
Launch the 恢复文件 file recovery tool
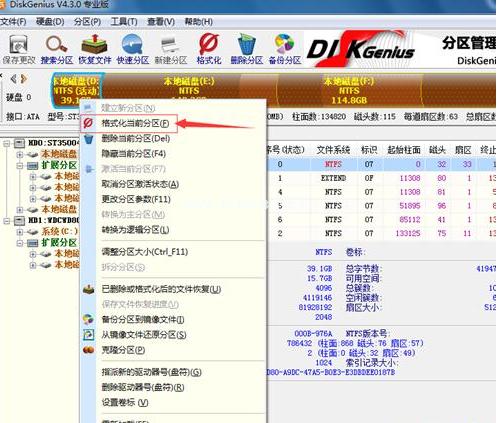point(95,49)
